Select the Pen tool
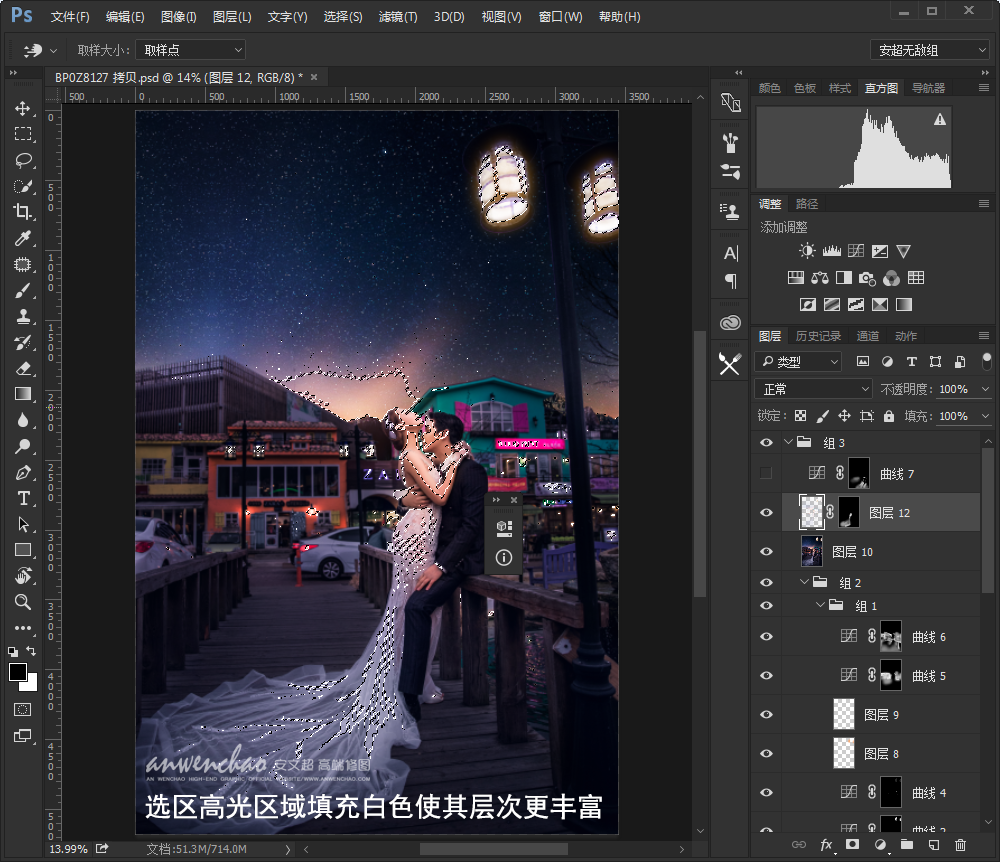The height and width of the screenshot is (862, 1000). coord(23,472)
